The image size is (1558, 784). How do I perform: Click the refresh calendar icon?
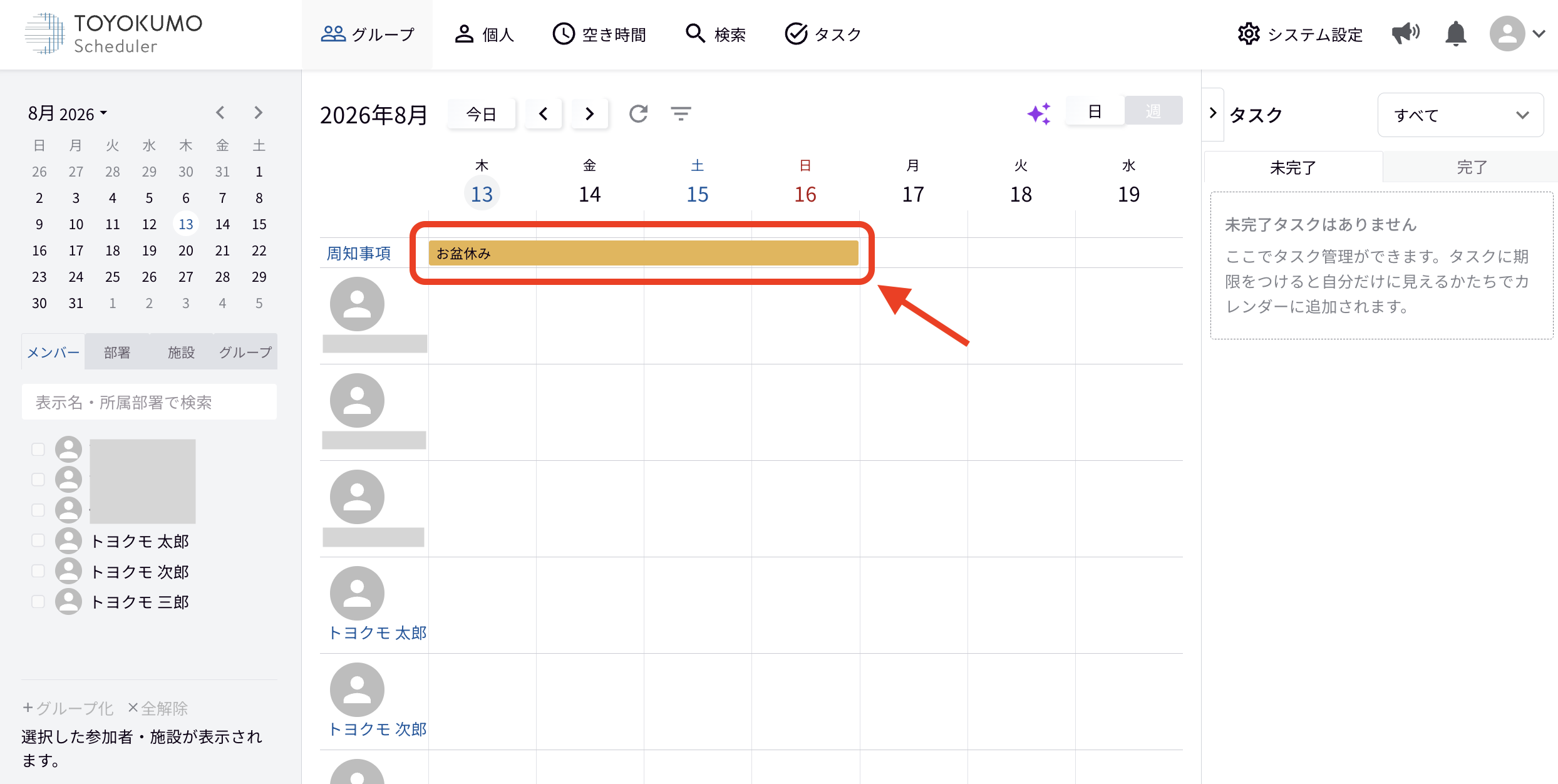(x=638, y=113)
